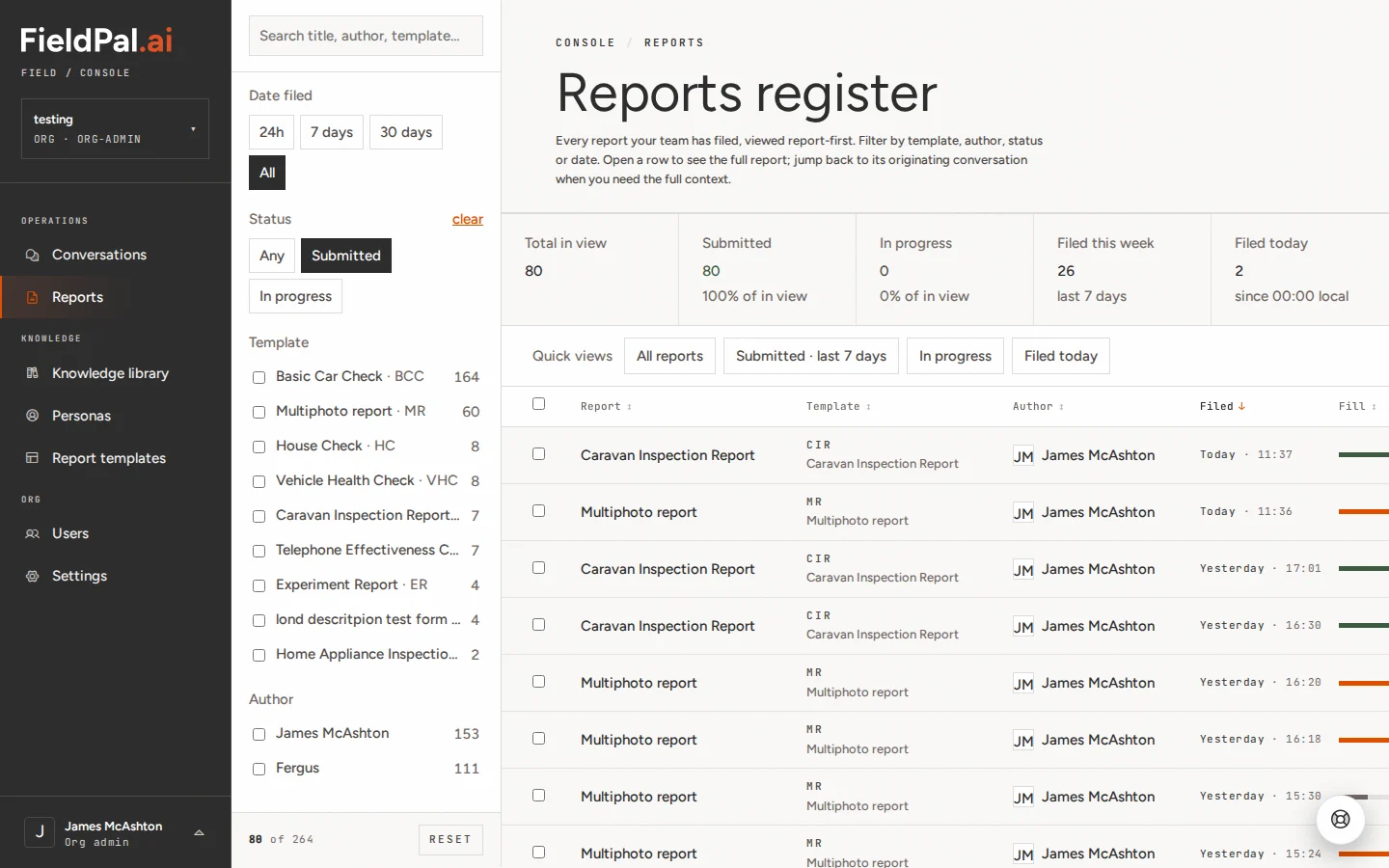Choose the All reports quick view
Image resolution: width=1389 pixels, height=868 pixels.
coord(669,356)
